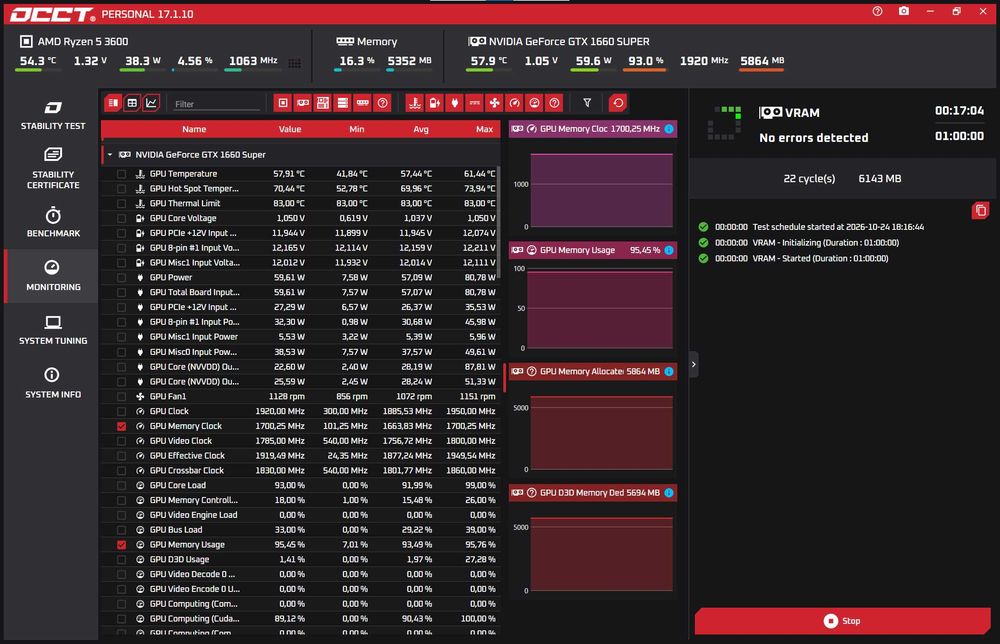1000x644 pixels.
Task: Enable the GPU Power sensor checkbox
Action: (x=121, y=278)
